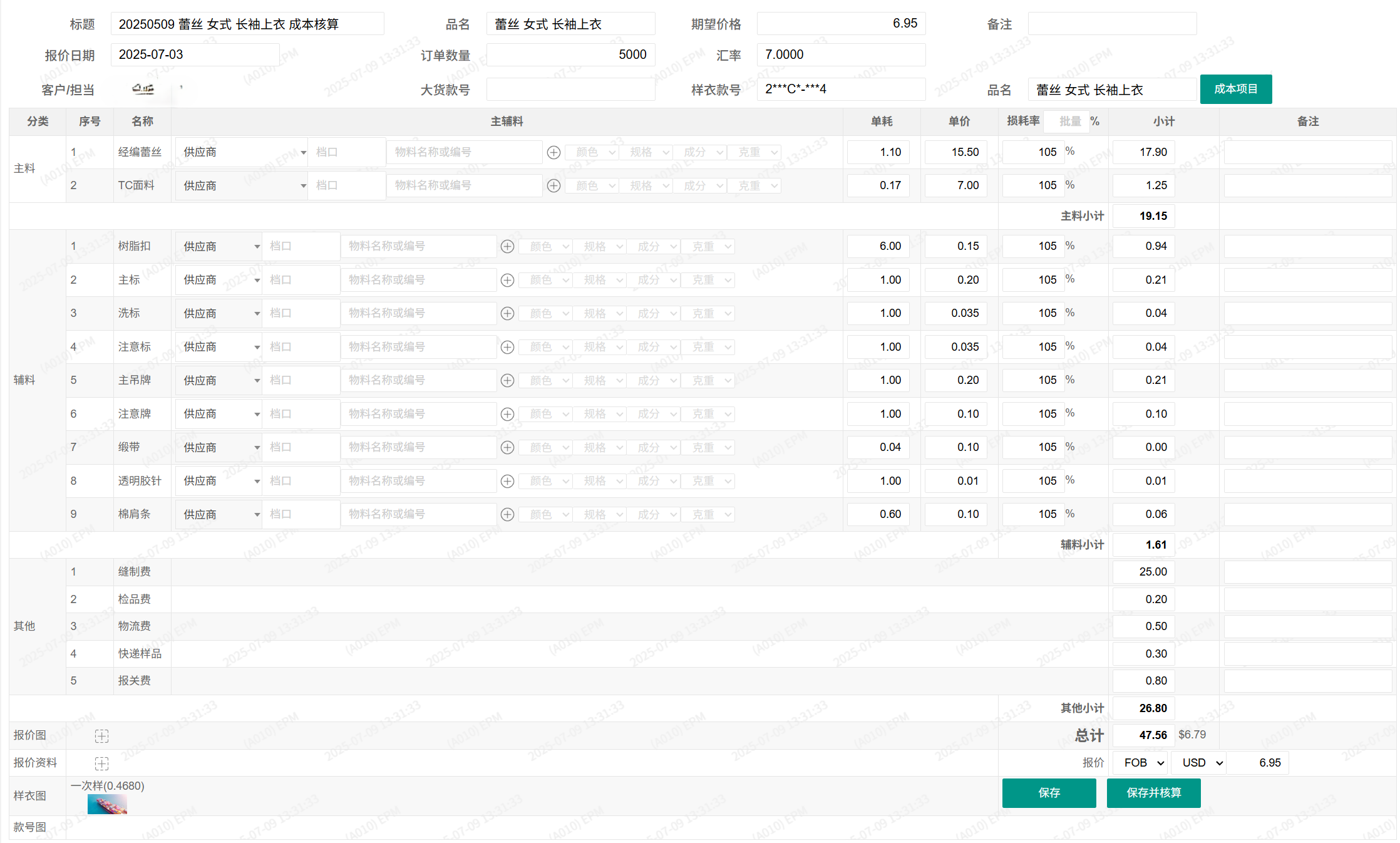The width and height of the screenshot is (1400, 843).
Task: Expand the 成分 dropdown in 主标 row
Action: tap(654, 280)
